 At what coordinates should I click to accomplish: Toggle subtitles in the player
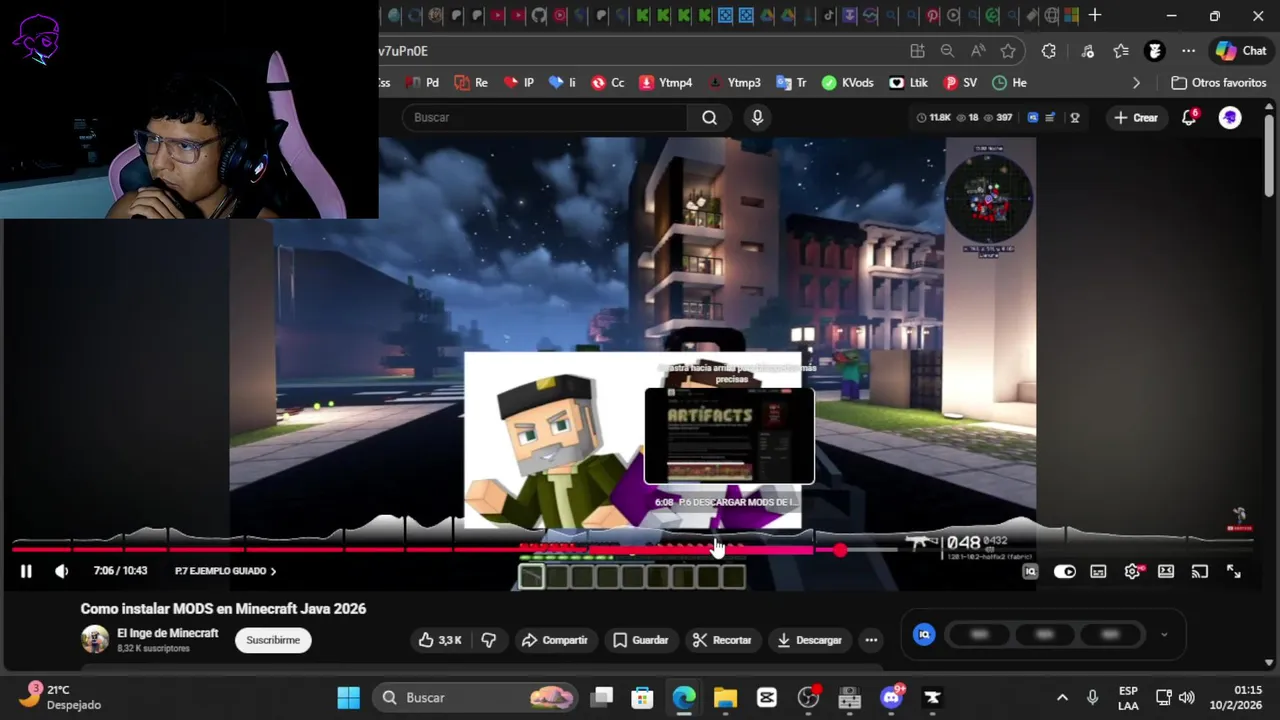click(x=1098, y=571)
